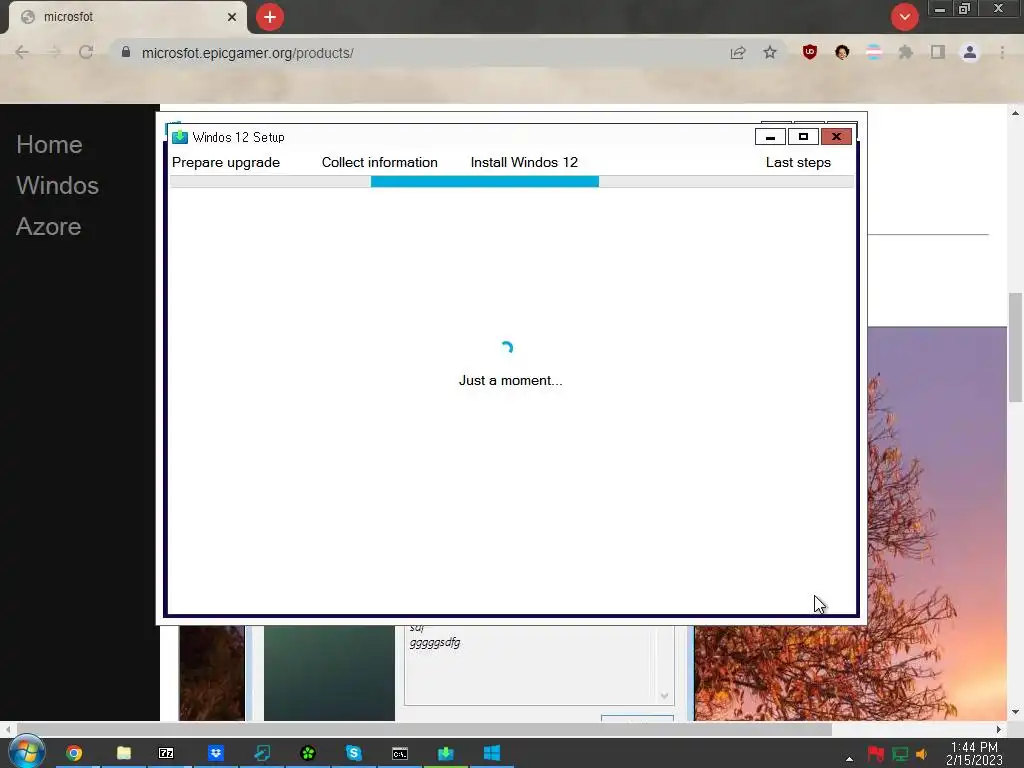1024x768 pixels.
Task: Minimize the Windos 12 Setup window
Action: pyautogui.click(x=771, y=136)
